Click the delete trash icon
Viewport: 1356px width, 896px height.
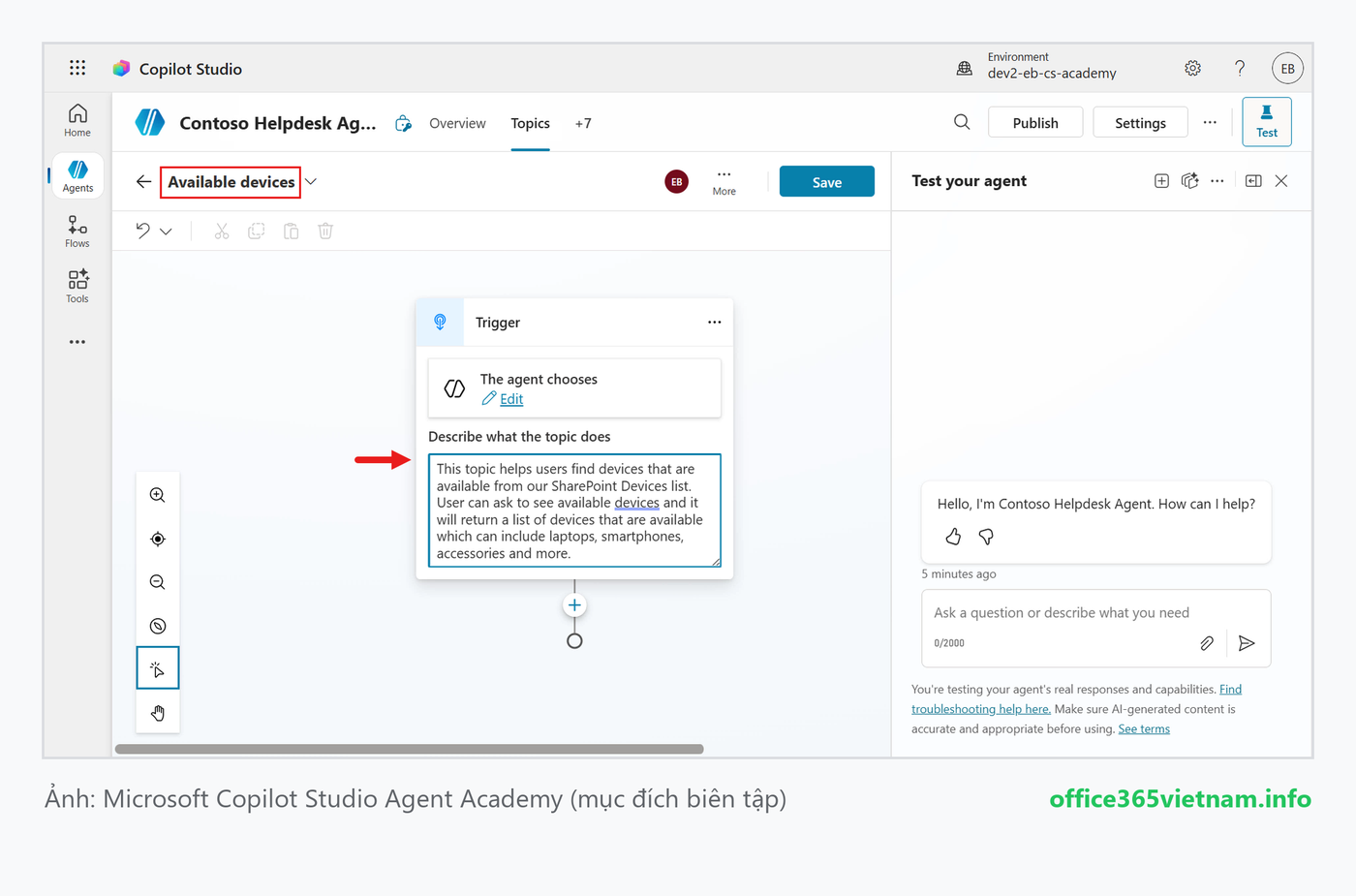coord(325,231)
